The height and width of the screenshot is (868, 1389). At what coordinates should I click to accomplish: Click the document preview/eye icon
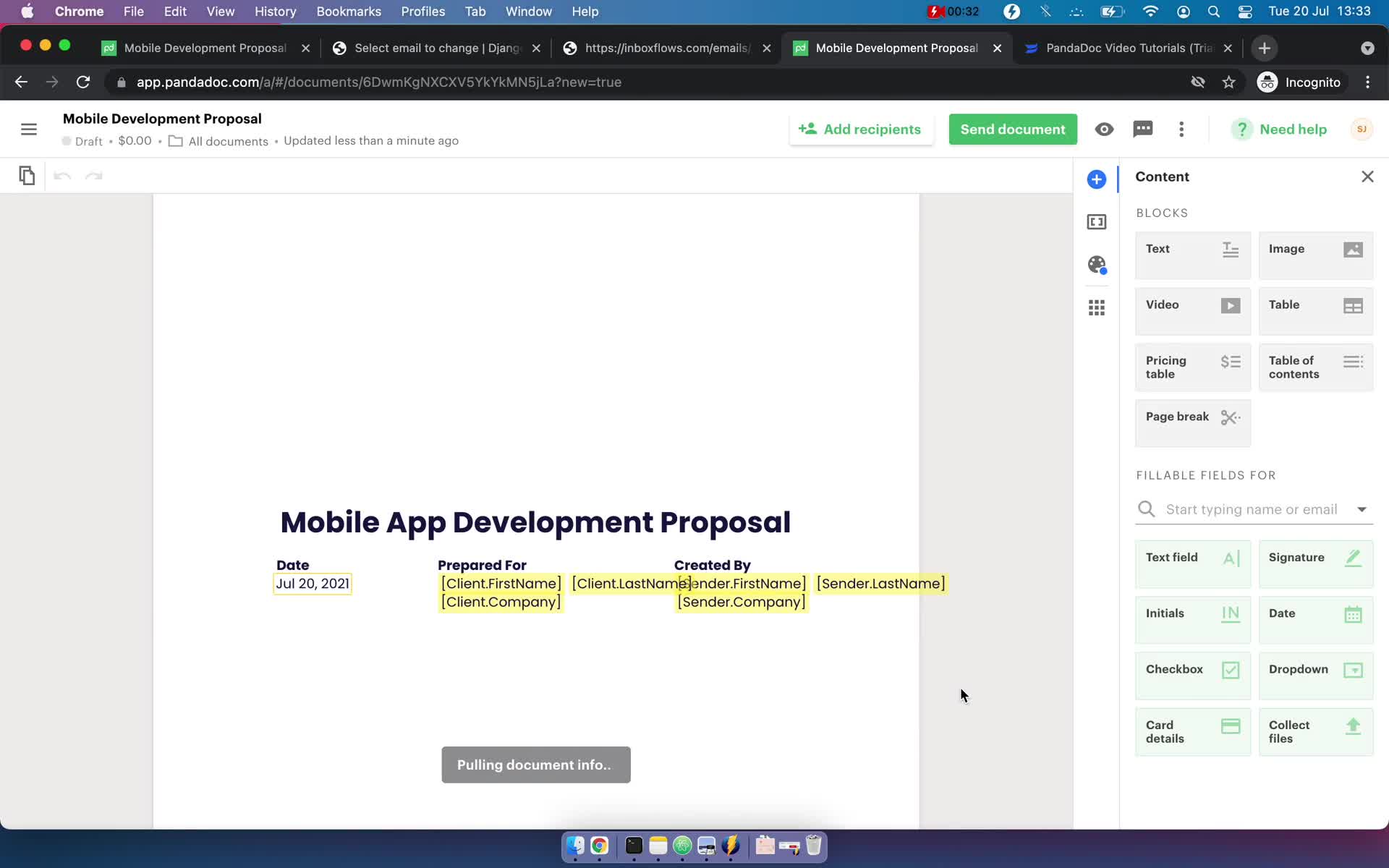coord(1104,129)
